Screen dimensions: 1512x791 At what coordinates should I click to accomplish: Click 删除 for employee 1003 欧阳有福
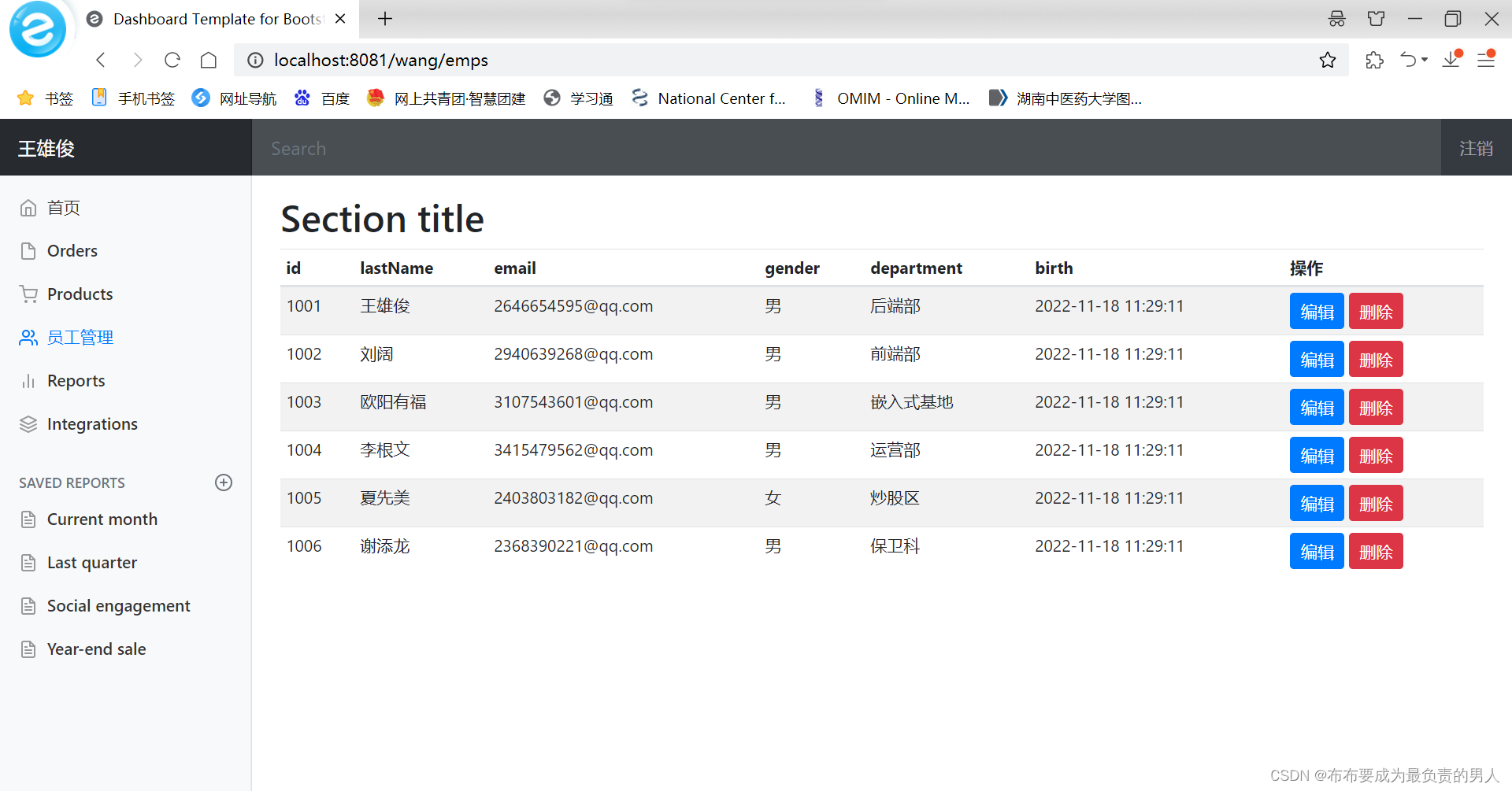coord(1376,407)
